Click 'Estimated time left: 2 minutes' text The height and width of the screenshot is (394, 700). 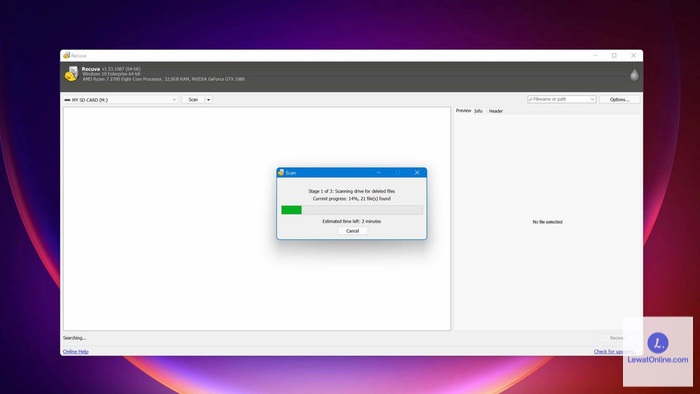352,221
